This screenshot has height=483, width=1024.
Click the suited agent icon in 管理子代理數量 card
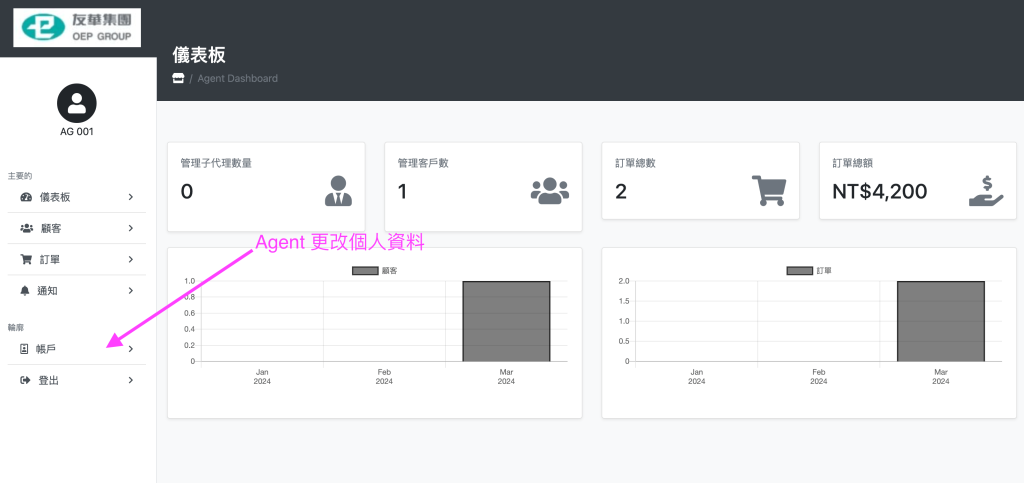coord(339,190)
